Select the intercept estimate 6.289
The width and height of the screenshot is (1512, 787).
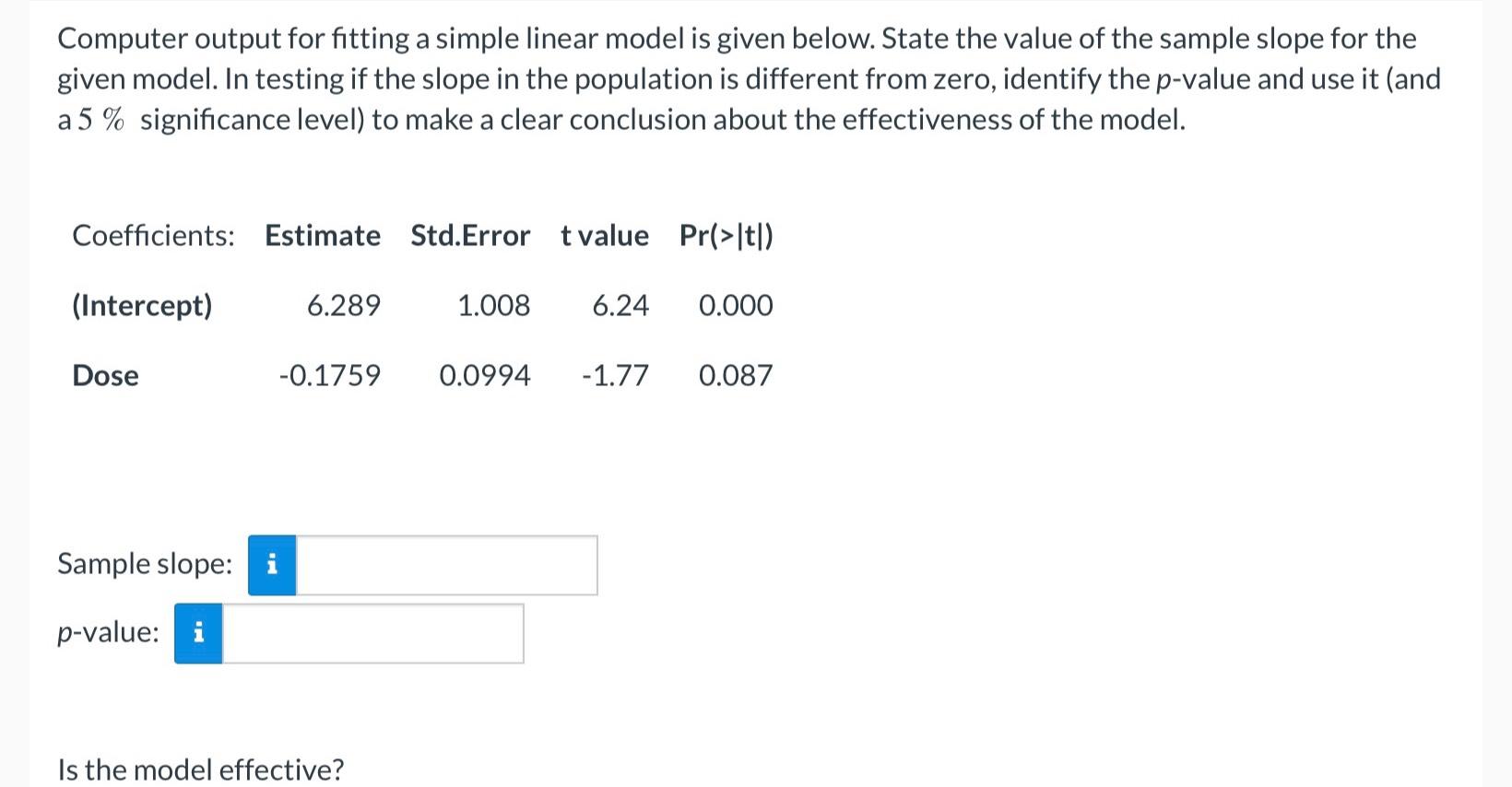point(345,305)
